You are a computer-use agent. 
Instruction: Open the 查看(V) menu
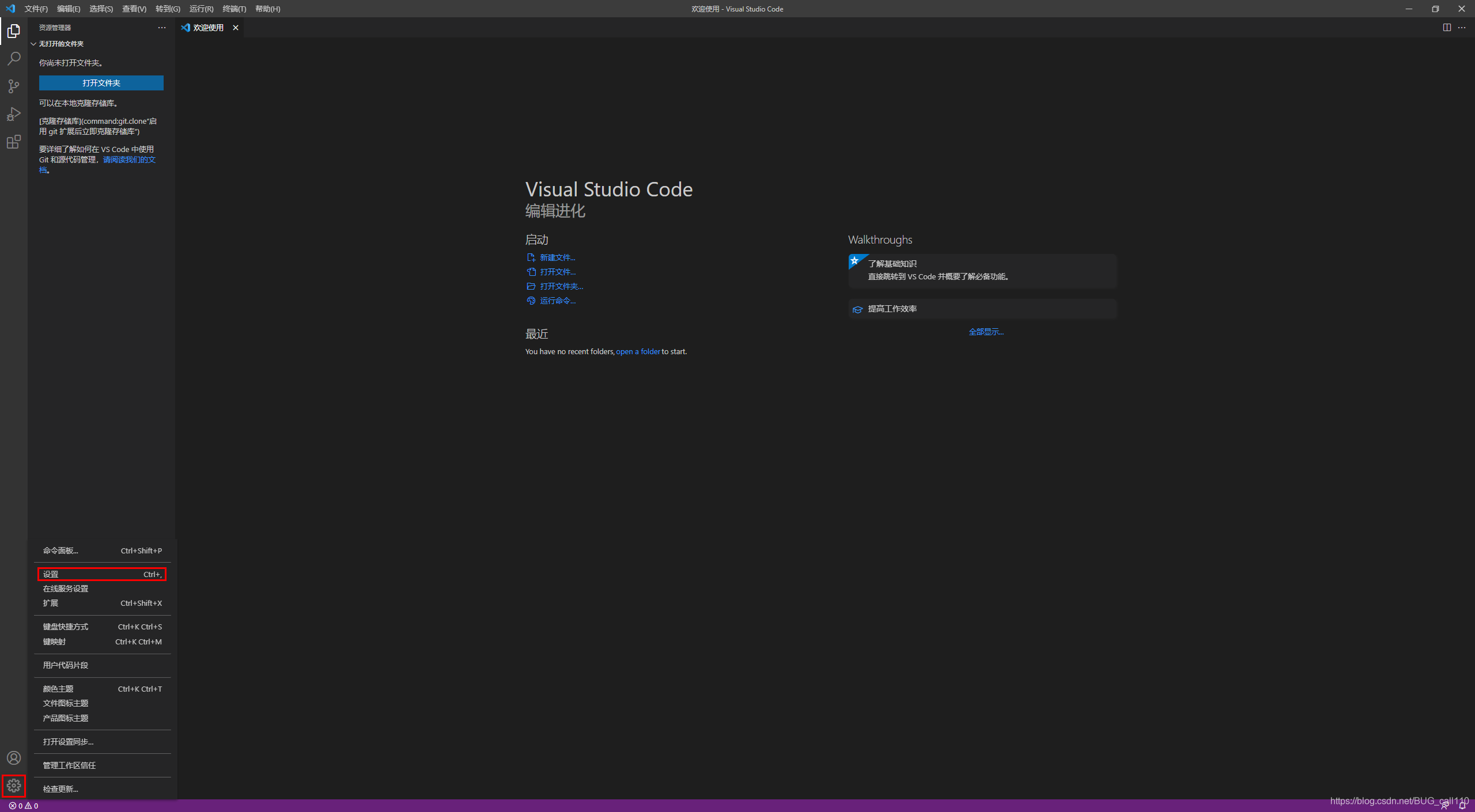(x=134, y=9)
